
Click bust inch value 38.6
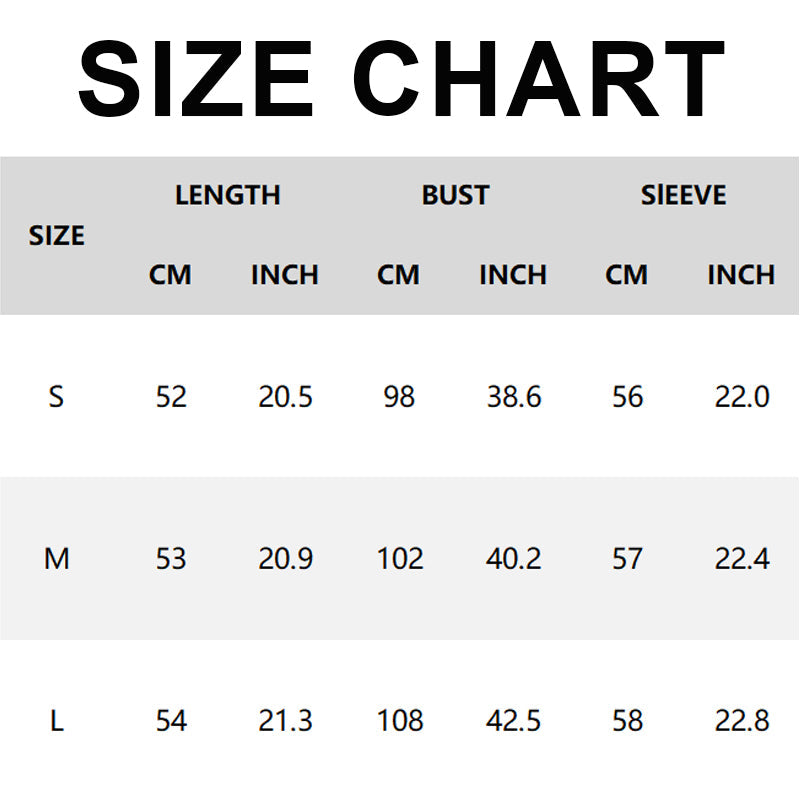(x=514, y=396)
